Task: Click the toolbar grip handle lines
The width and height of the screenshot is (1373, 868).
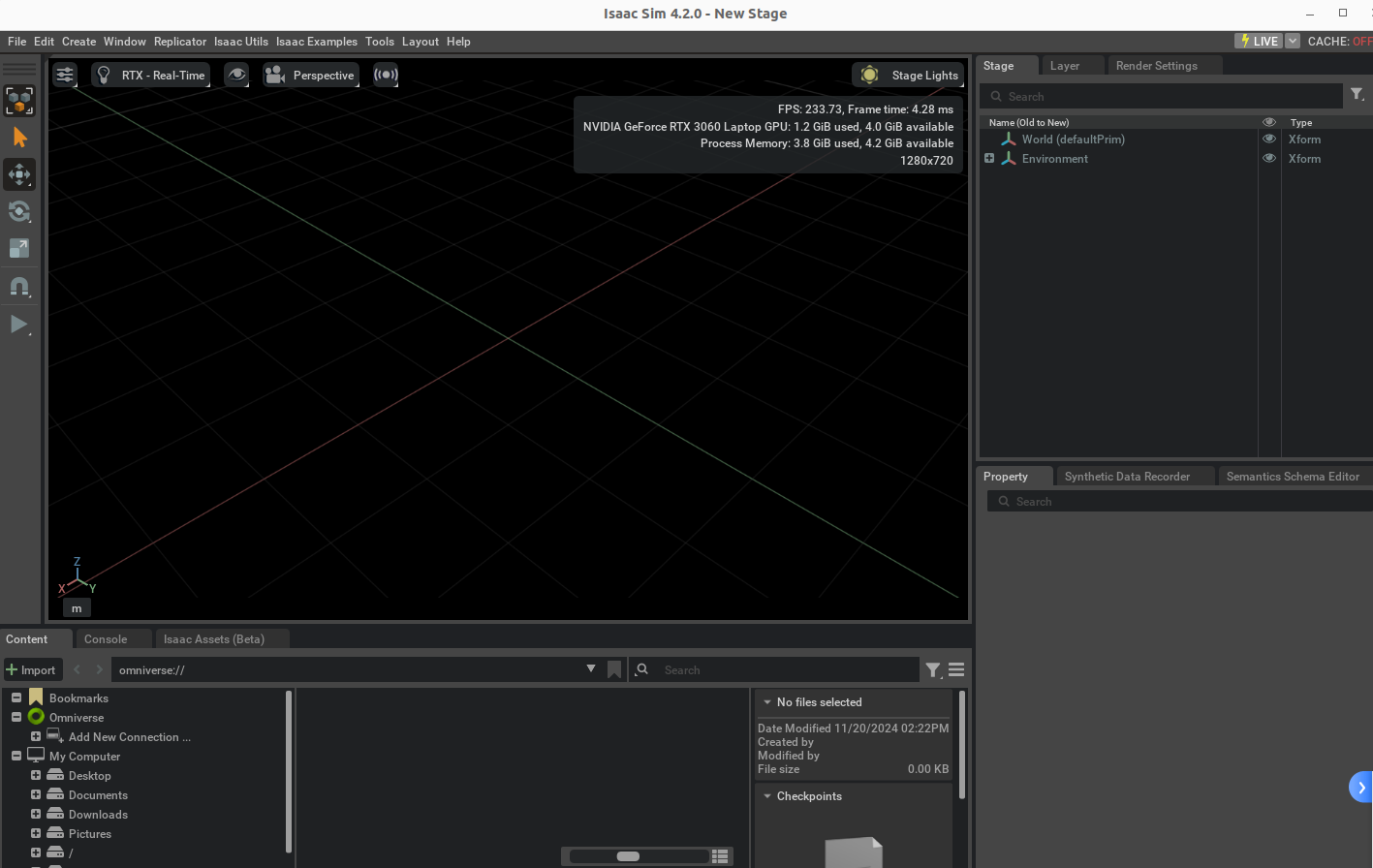Action: (x=19, y=69)
